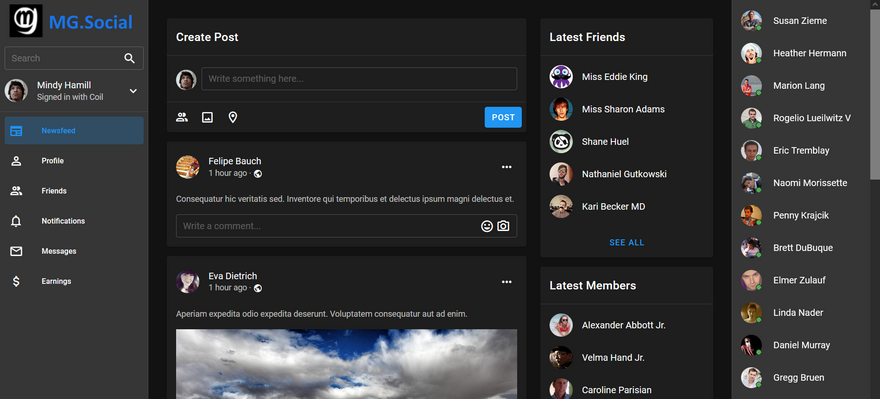Open chat with Eric Tremblay
880x399 pixels.
(801, 151)
